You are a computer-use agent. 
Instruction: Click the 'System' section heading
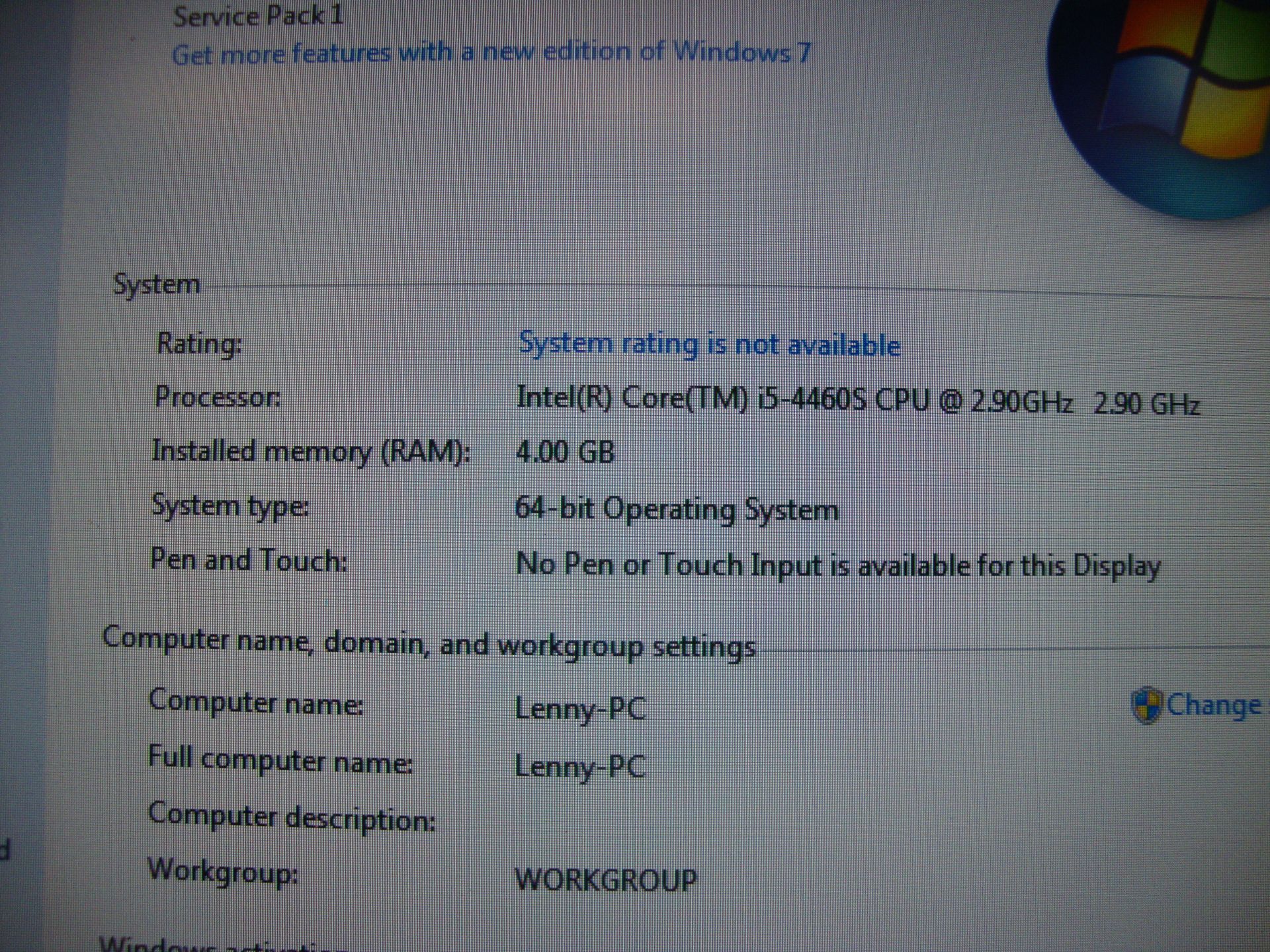click(156, 285)
